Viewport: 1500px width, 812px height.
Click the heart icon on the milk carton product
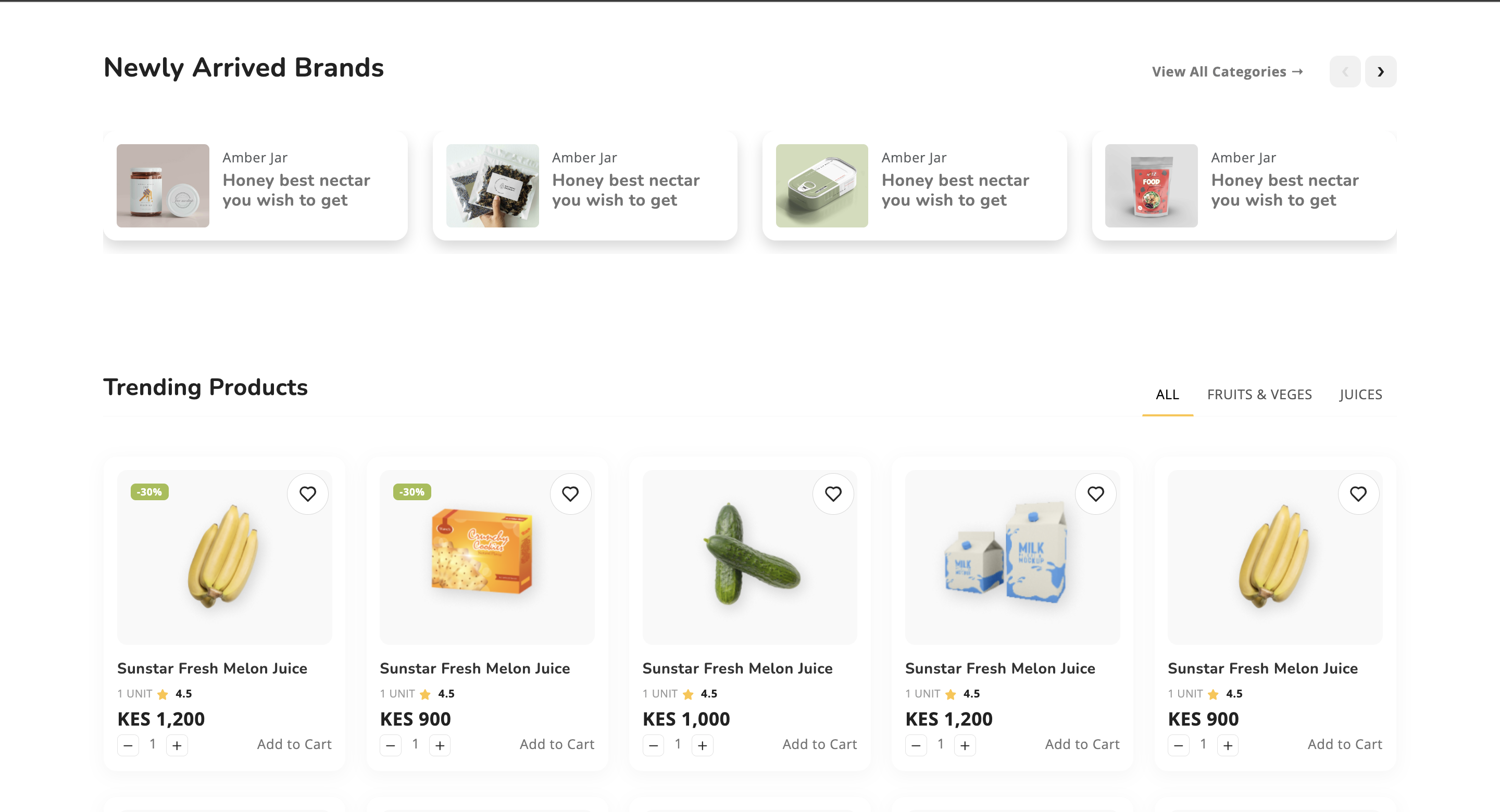1096,493
